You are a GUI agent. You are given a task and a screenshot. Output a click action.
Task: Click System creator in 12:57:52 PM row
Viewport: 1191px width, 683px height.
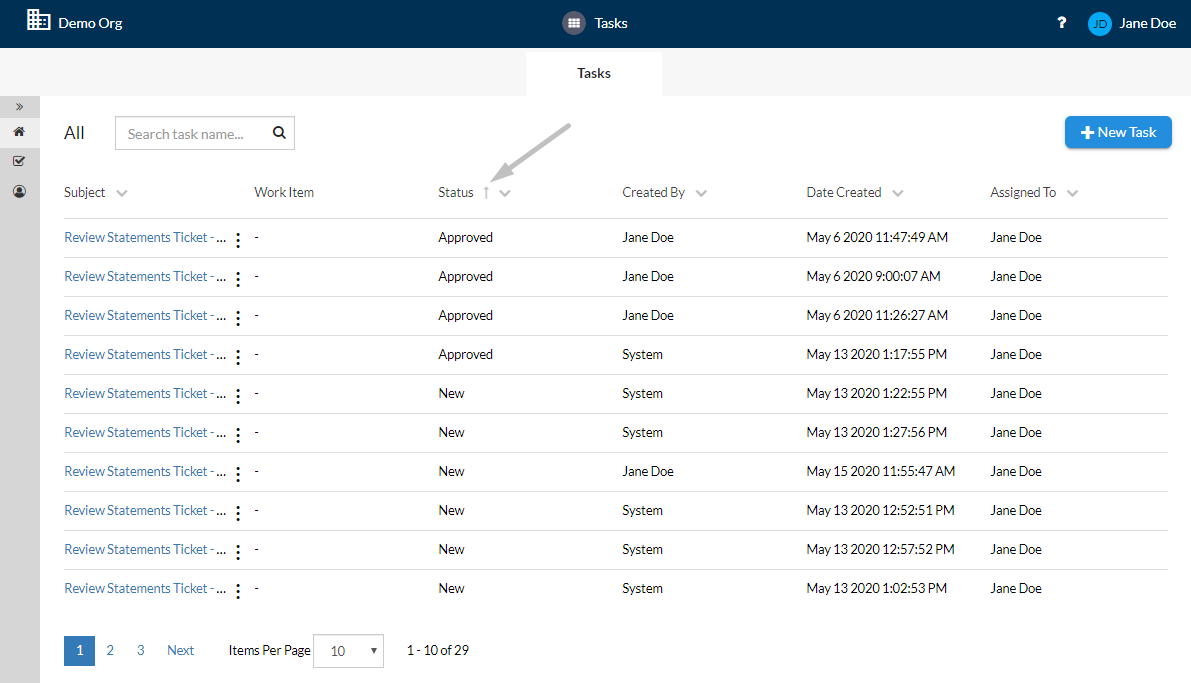642,549
